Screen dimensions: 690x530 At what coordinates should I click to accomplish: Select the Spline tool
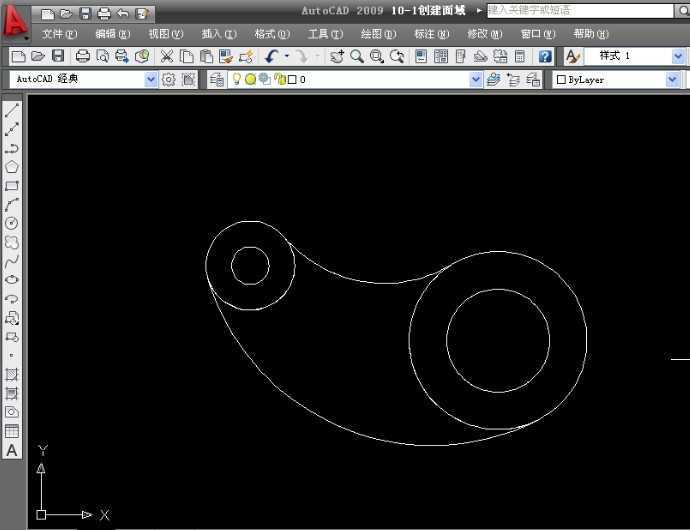[x=12, y=261]
